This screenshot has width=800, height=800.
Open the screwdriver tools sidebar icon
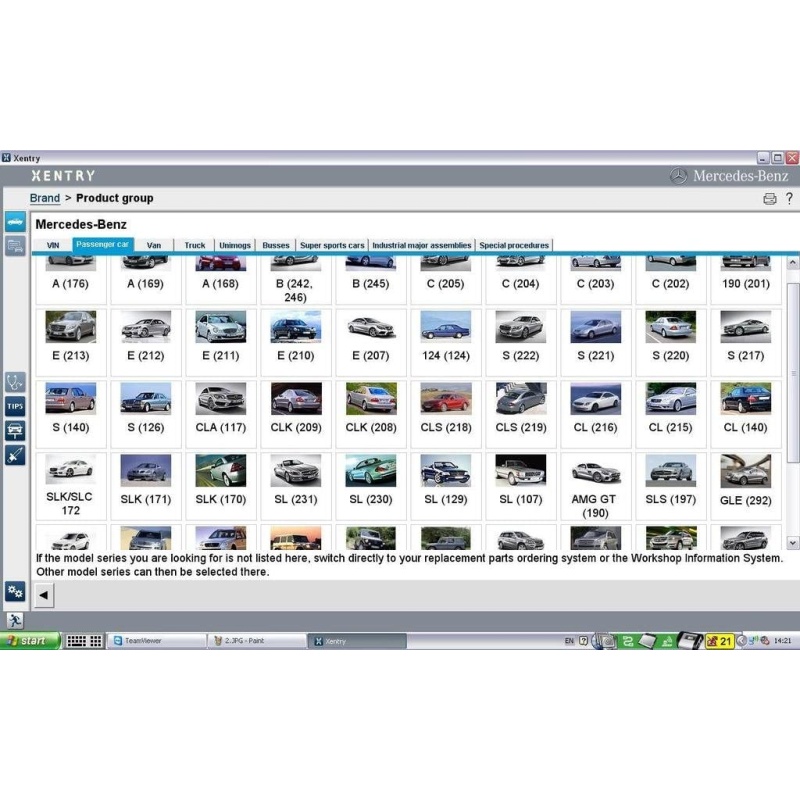click(15, 455)
